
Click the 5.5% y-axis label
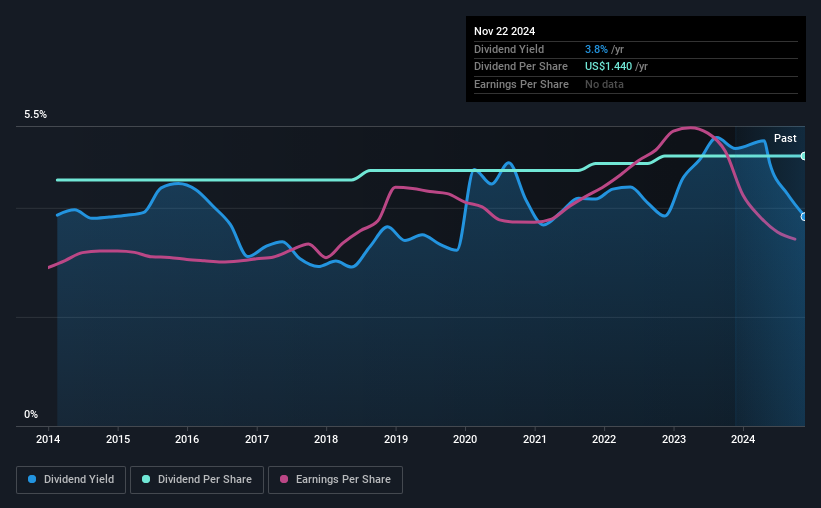36,115
